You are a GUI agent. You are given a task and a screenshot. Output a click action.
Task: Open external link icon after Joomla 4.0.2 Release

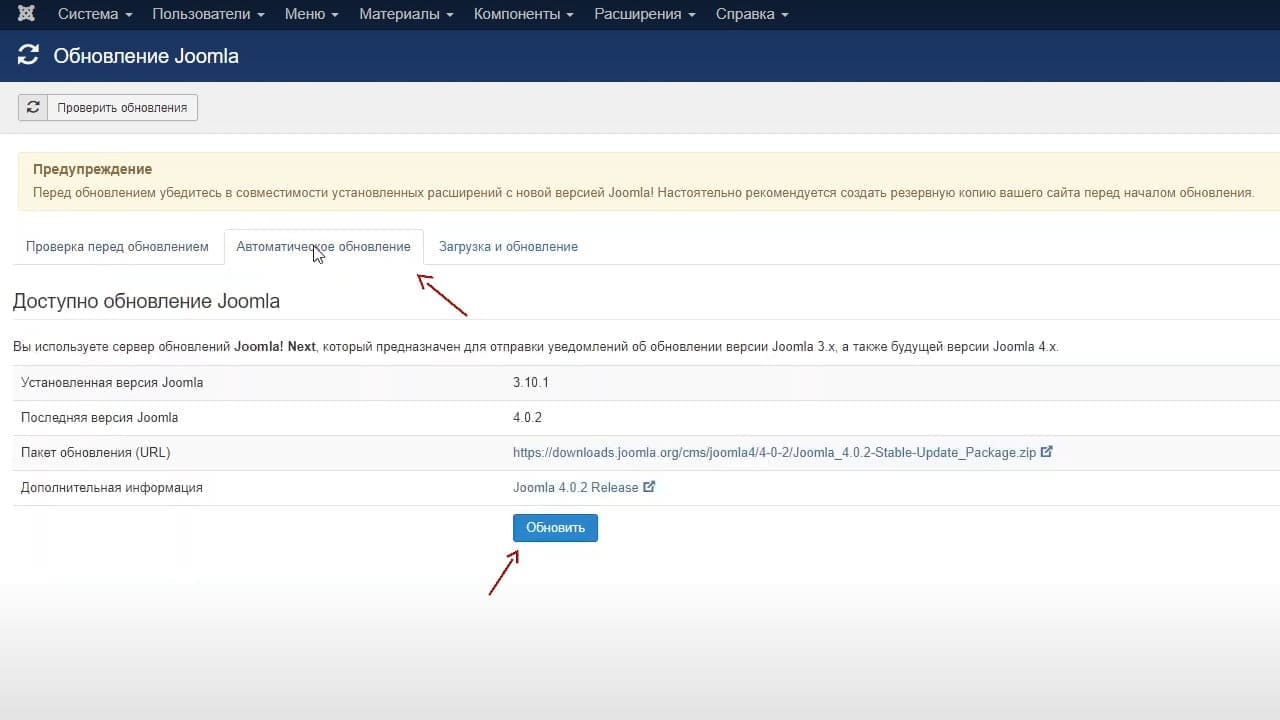click(649, 487)
